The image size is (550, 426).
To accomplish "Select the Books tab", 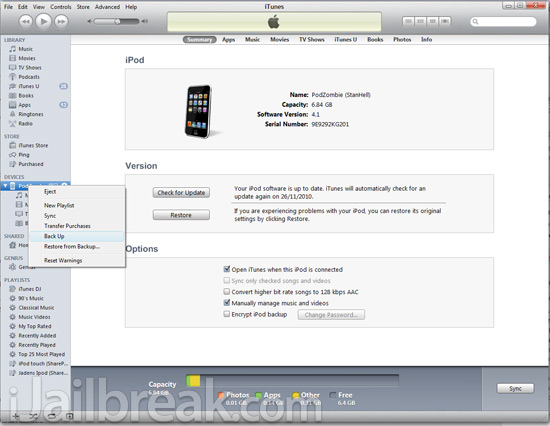I will point(375,40).
